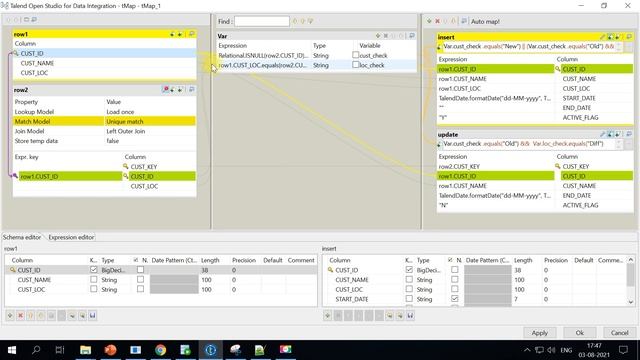The width and height of the screenshot is (640, 360).
Task: Click the Cancel button
Action: pyautogui.click(x=619, y=333)
